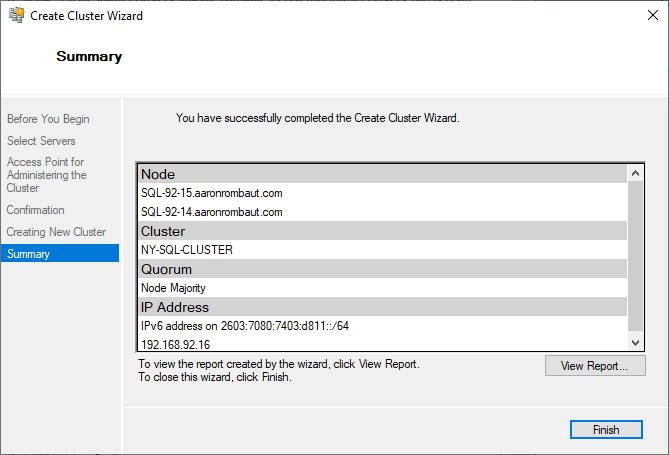The height and width of the screenshot is (455, 669).
Task: Select the SQL-92-14.aaronrombaut.com node entry
Action: 211,212
